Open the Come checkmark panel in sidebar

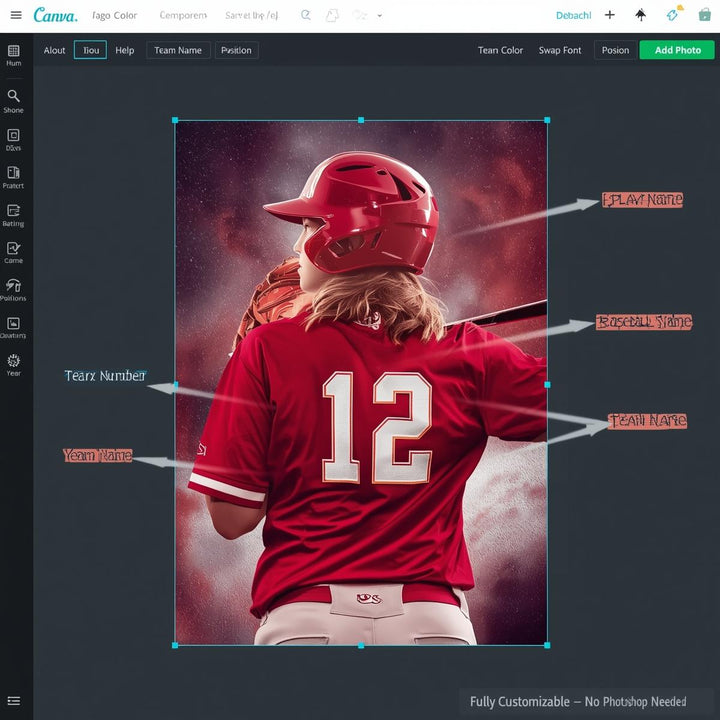pyautogui.click(x=13, y=248)
